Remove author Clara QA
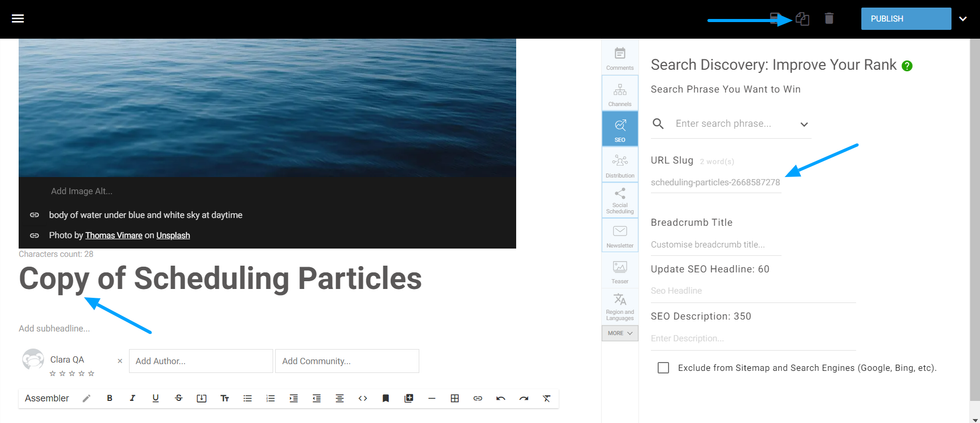Screen dimensions: 980x423 [119, 361]
